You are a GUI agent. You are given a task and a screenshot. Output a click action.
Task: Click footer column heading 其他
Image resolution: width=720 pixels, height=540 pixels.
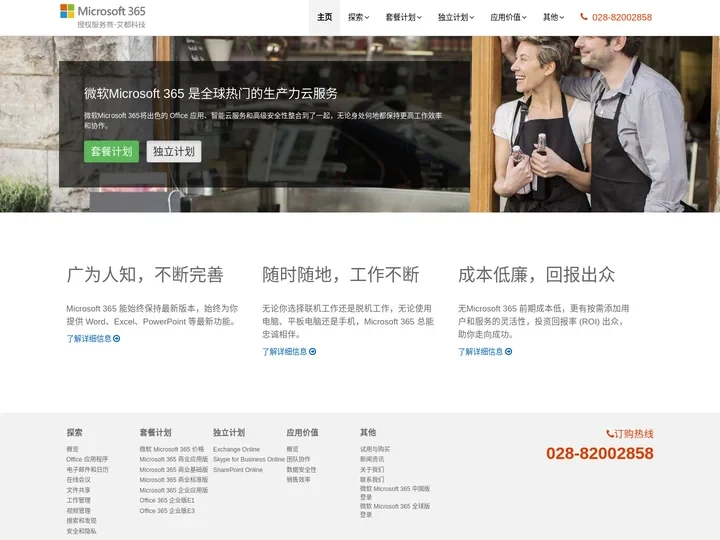368,432
